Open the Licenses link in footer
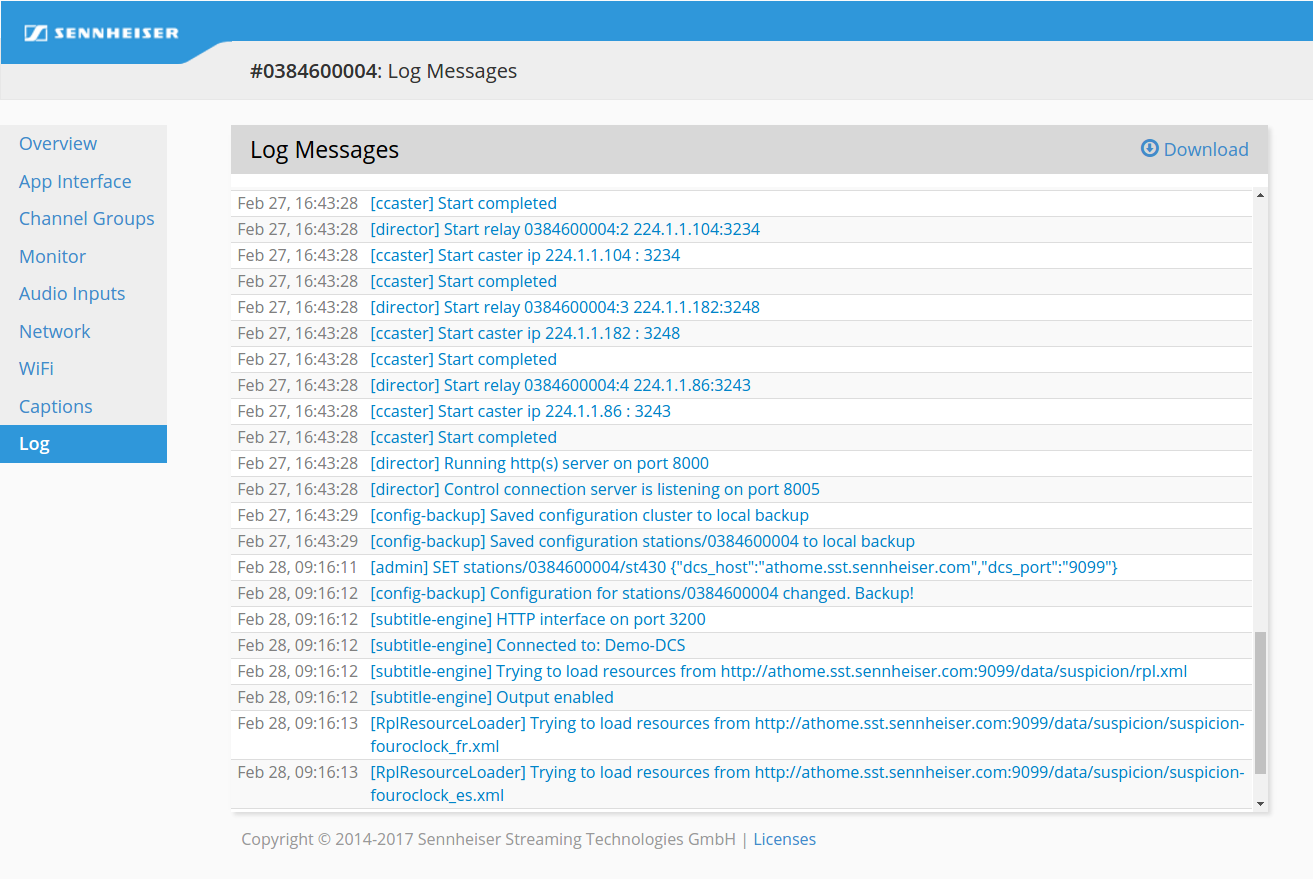Viewport: 1313px width, 879px height. 784,840
